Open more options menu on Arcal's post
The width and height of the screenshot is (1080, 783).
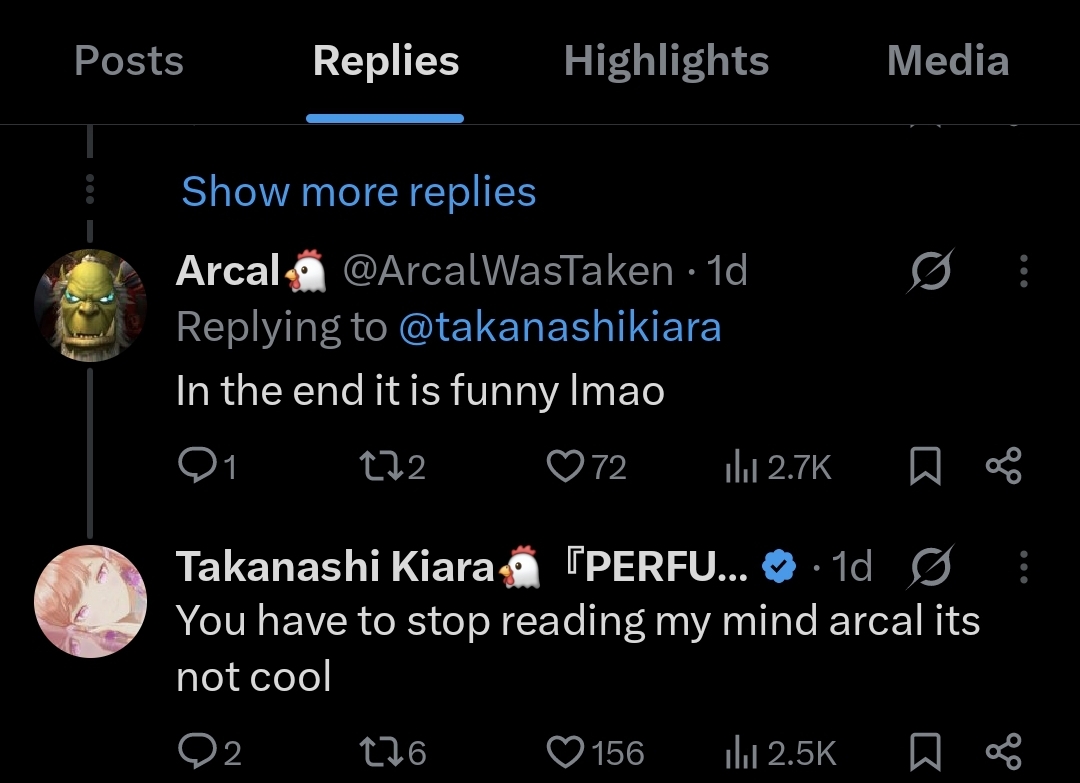tap(1023, 270)
